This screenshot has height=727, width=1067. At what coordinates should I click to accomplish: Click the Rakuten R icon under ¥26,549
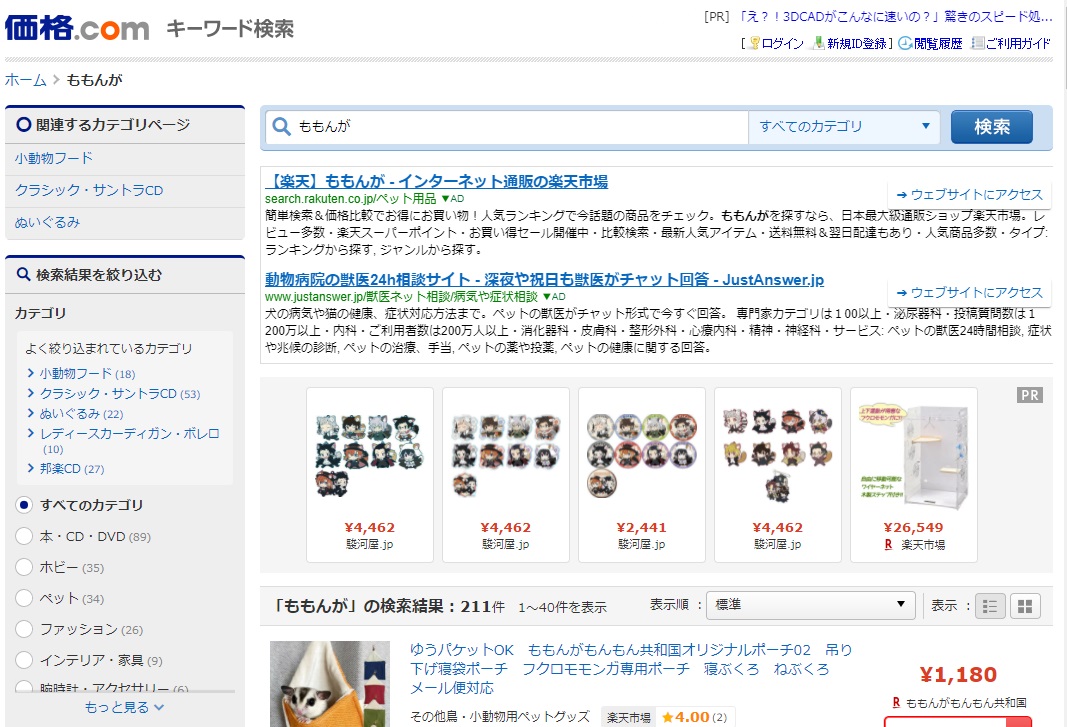pyautogui.click(x=888, y=545)
